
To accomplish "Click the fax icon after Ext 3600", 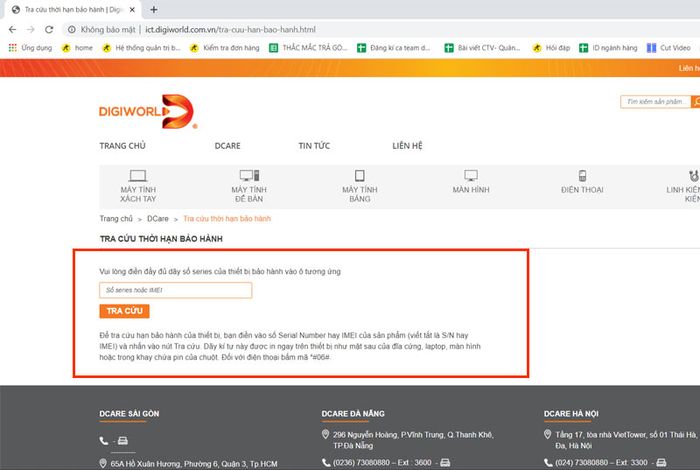I will 445,462.
